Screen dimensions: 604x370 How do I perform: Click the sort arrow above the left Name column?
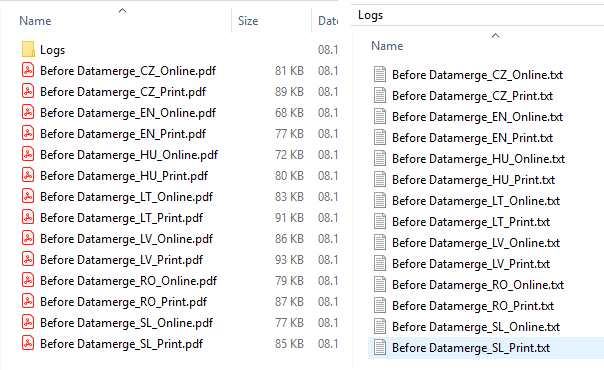122,10
